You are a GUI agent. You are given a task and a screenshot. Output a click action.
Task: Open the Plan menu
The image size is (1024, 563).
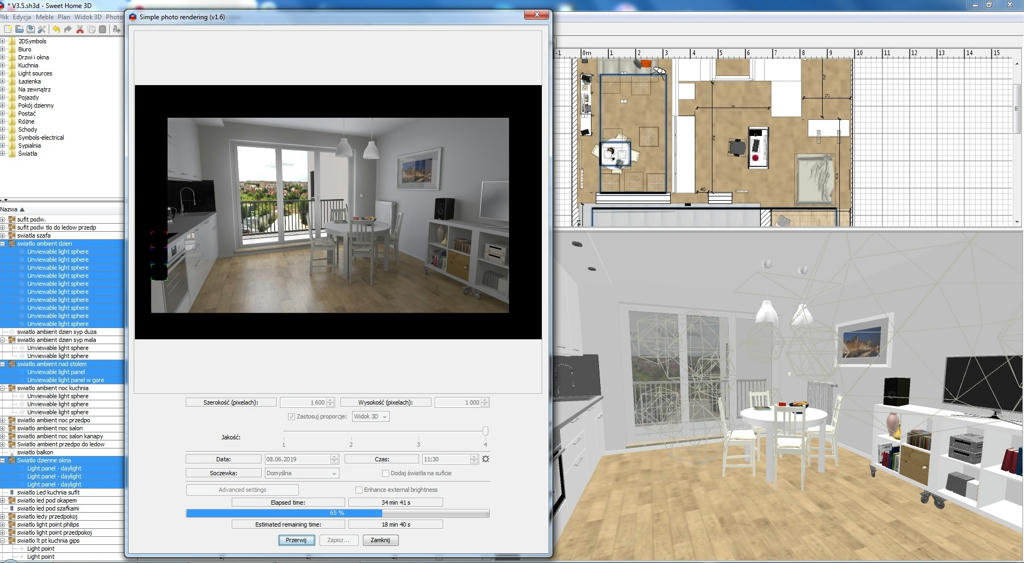click(63, 17)
